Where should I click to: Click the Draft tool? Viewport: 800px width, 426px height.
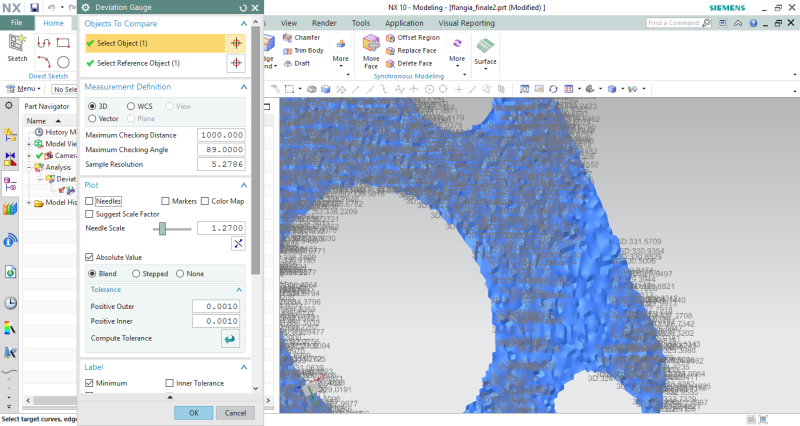coord(296,63)
